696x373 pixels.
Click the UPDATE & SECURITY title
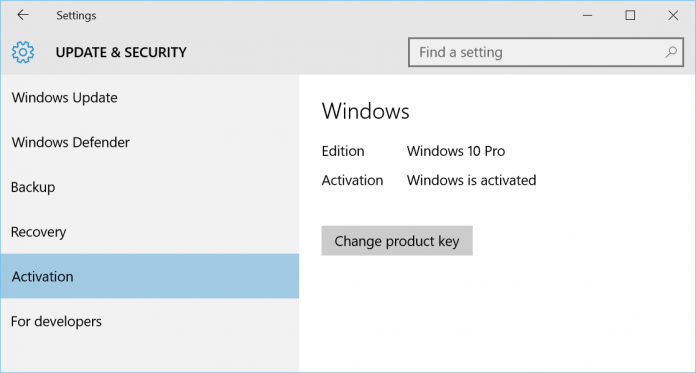121,52
